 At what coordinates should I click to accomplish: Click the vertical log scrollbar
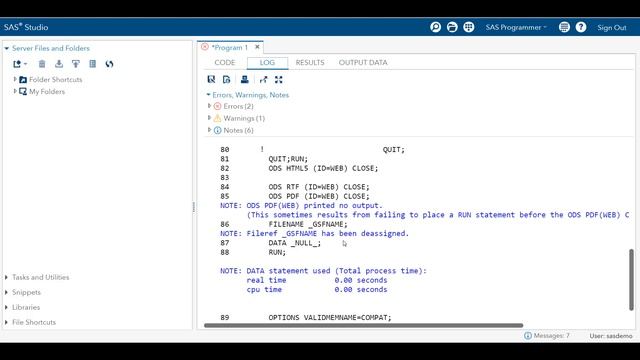pos(631,280)
